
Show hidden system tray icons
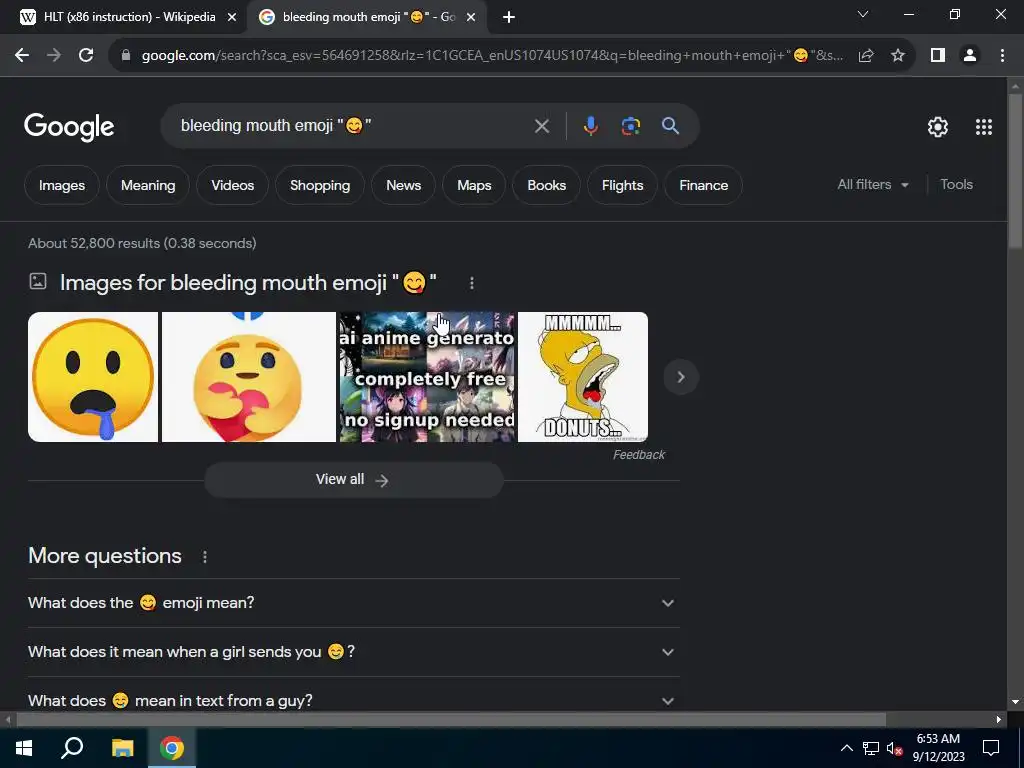click(x=846, y=748)
